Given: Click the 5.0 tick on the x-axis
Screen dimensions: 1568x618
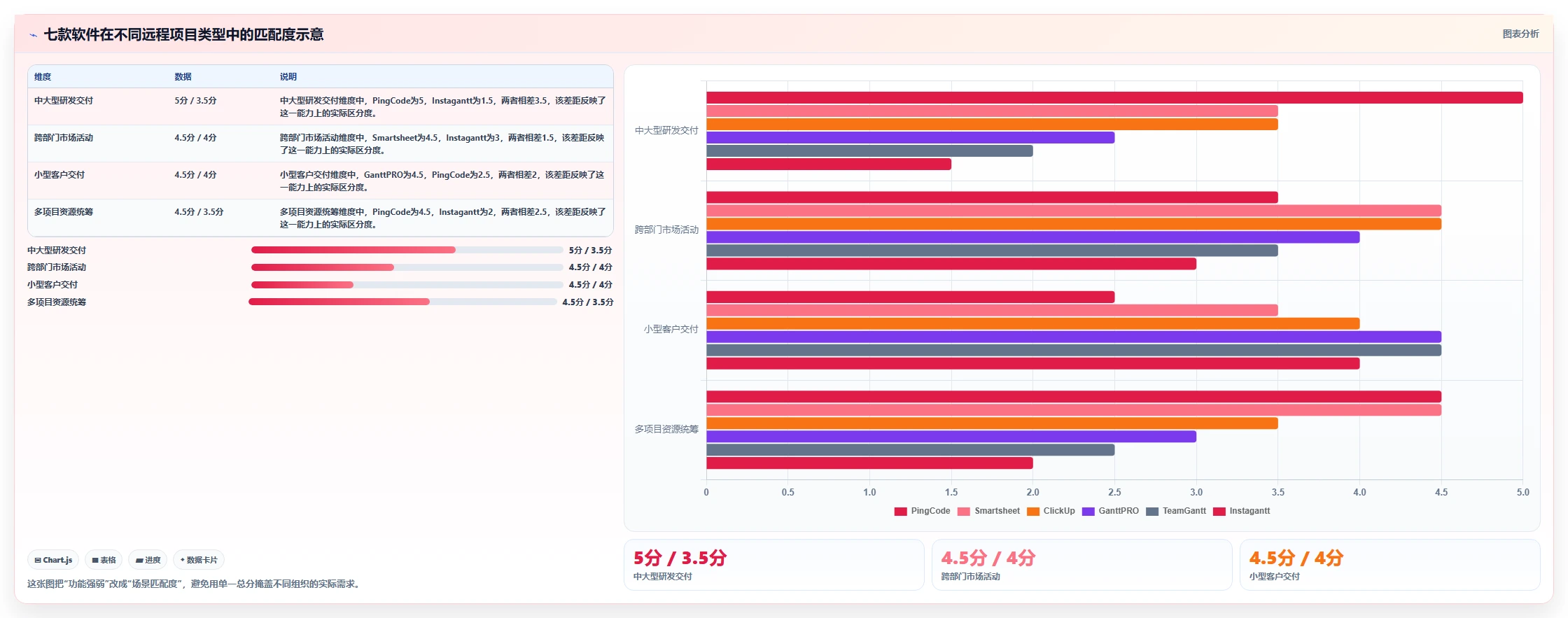Looking at the screenshot, I should point(1523,492).
